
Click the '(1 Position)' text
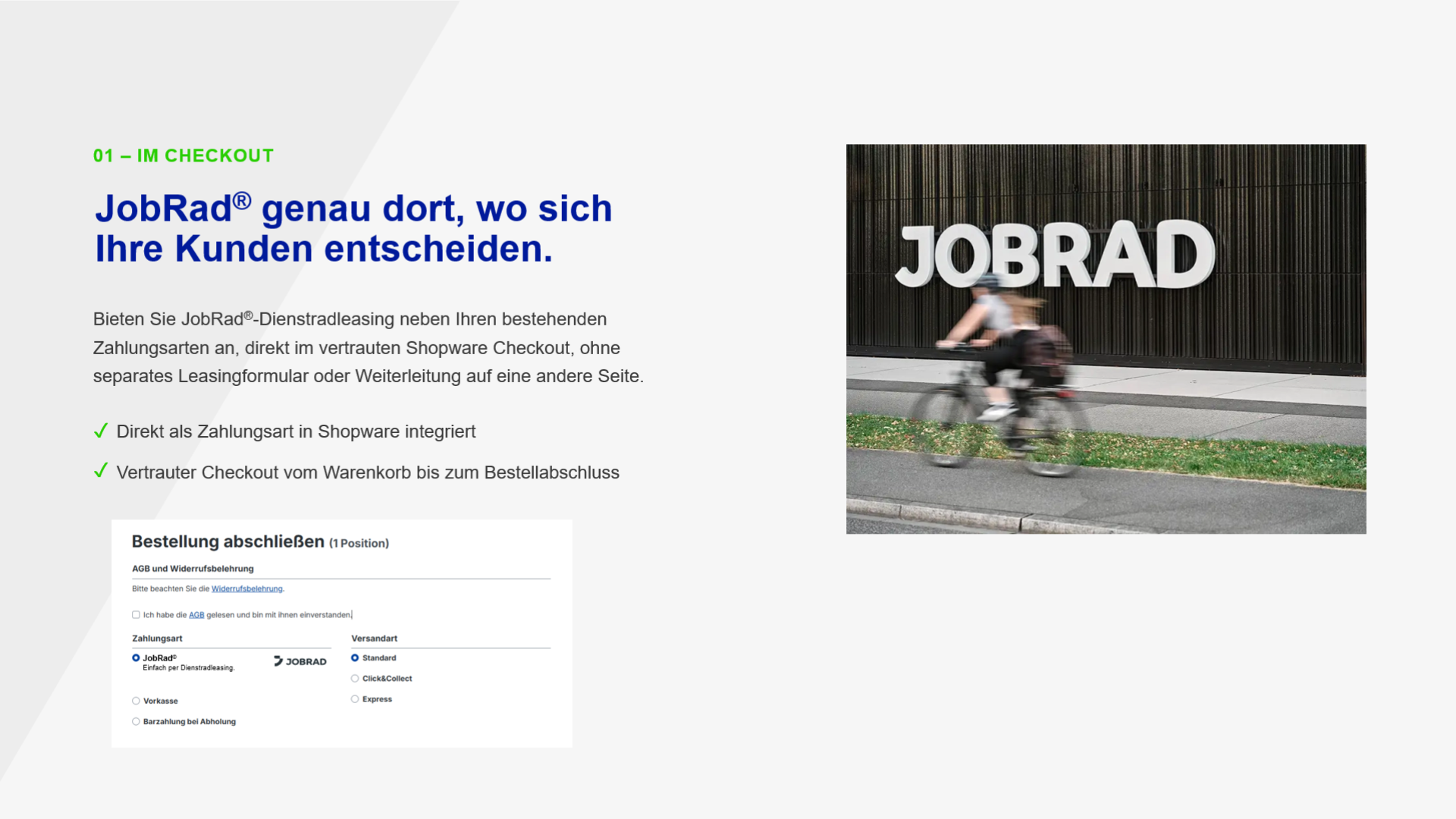[x=359, y=544]
